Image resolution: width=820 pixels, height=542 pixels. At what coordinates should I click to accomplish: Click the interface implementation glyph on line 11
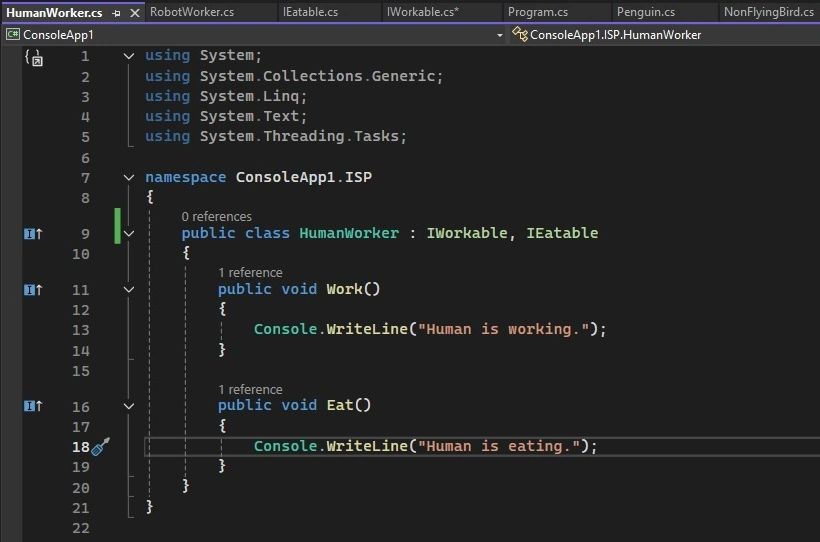click(33, 290)
